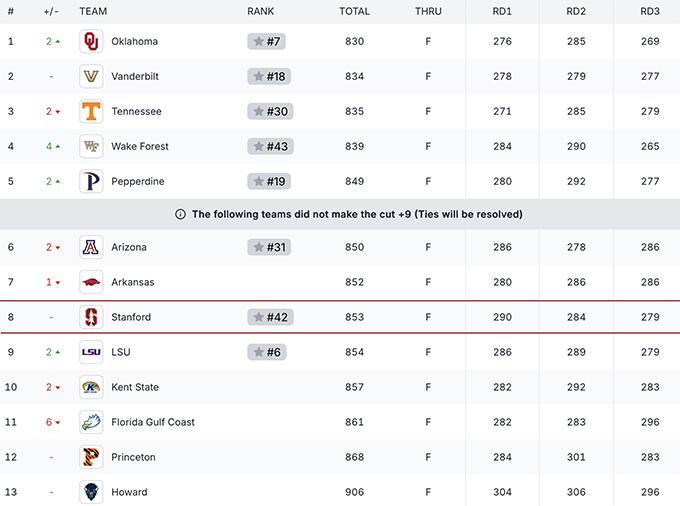Click the cut line info icon

[x=180, y=214]
